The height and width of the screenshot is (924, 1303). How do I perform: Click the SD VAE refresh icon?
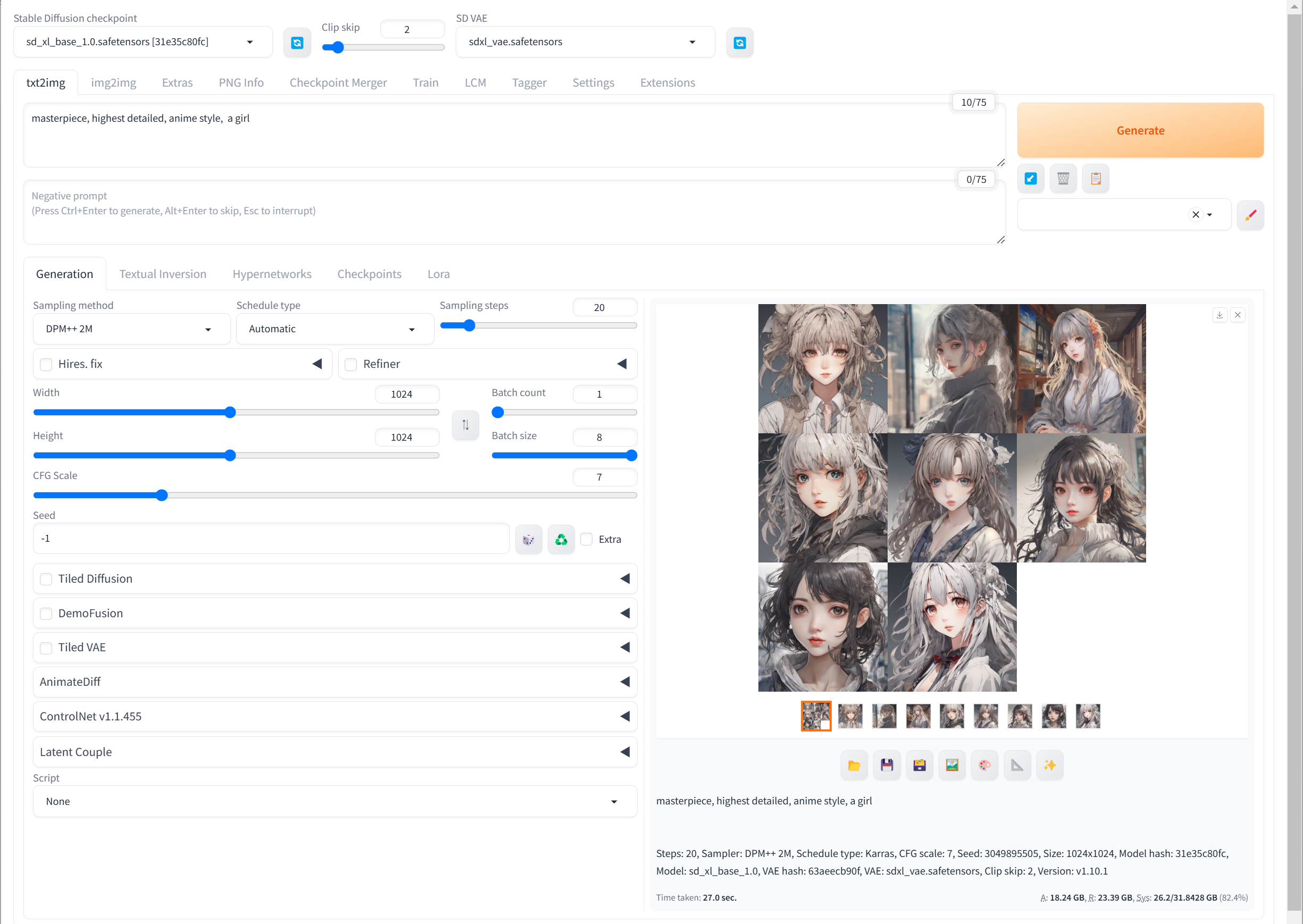739,43
